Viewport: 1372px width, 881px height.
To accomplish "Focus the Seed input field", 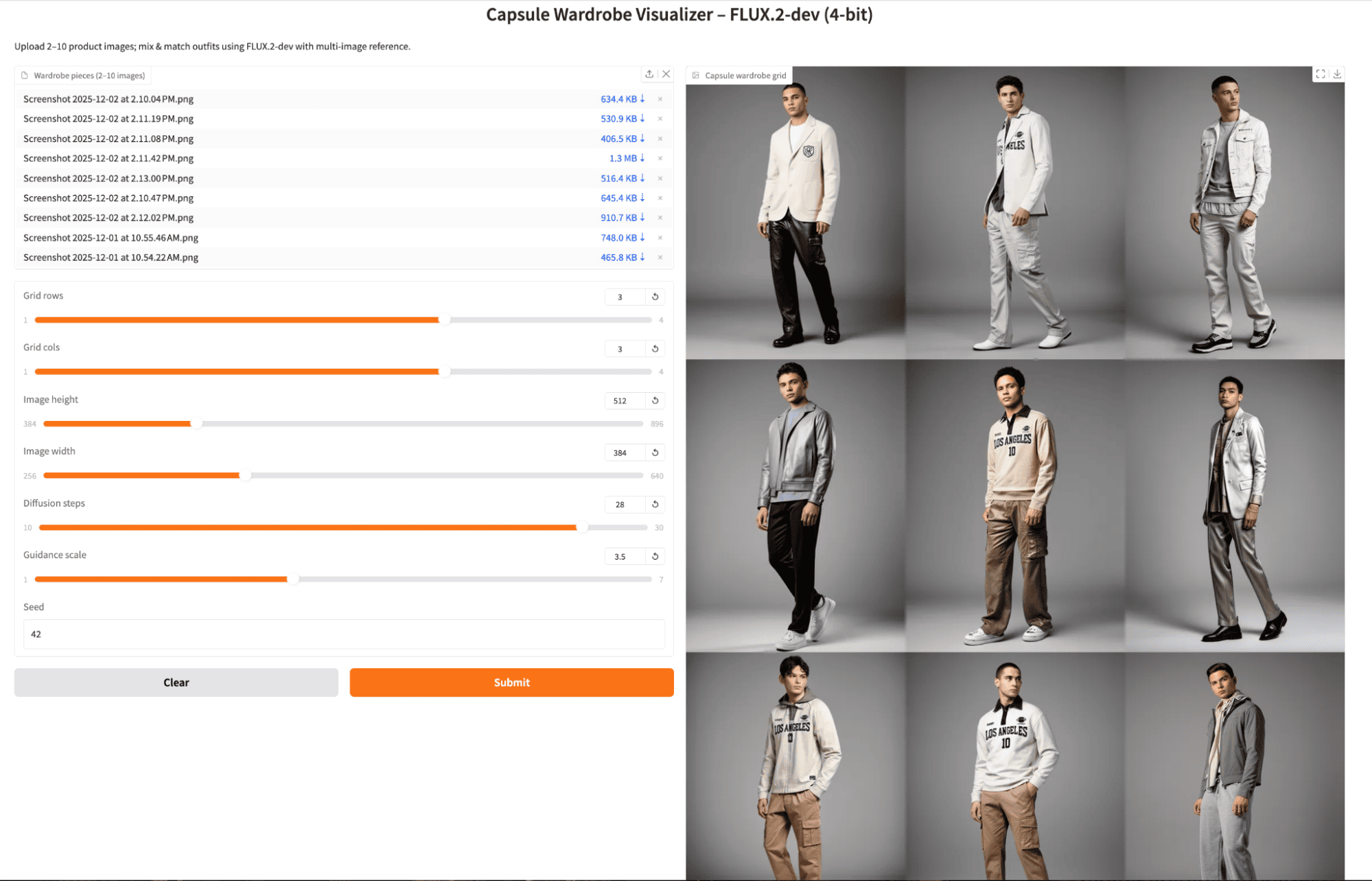I will [x=343, y=634].
